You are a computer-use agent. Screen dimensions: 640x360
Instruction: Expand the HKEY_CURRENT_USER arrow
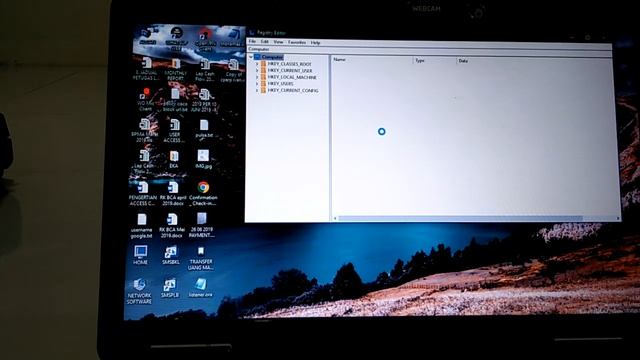pyautogui.click(x=257, y=70)
